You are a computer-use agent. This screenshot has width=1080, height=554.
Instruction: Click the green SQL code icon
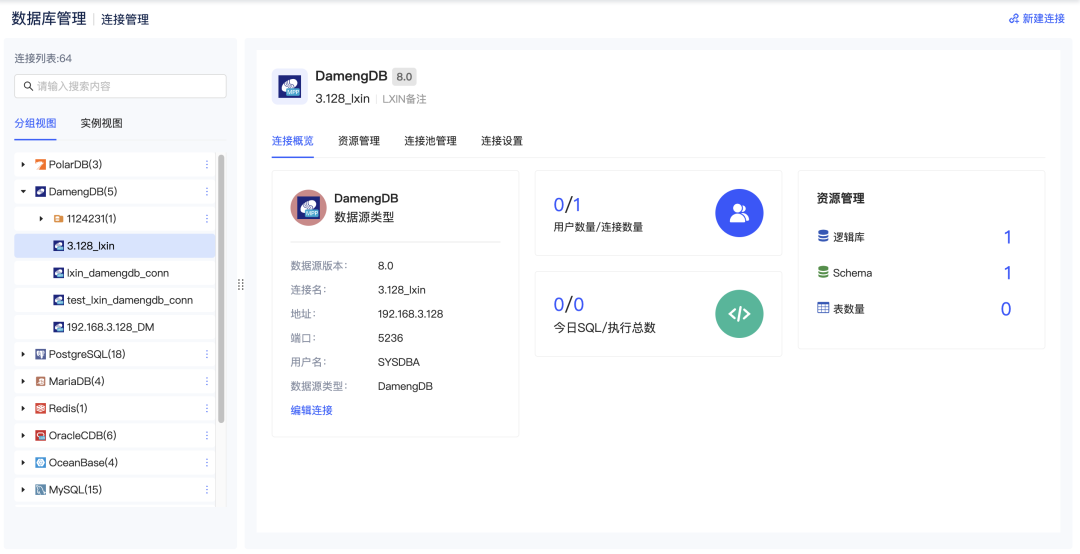tap(739, 314)
